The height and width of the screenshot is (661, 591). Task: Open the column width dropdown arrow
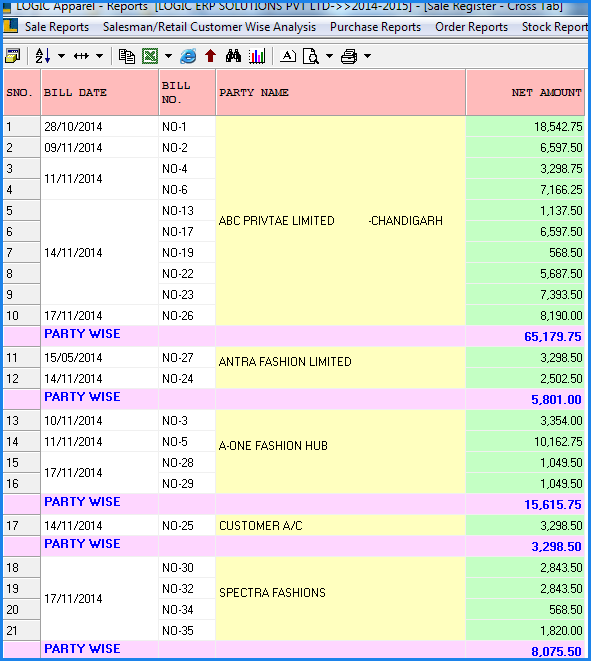(x=99, y=56)
